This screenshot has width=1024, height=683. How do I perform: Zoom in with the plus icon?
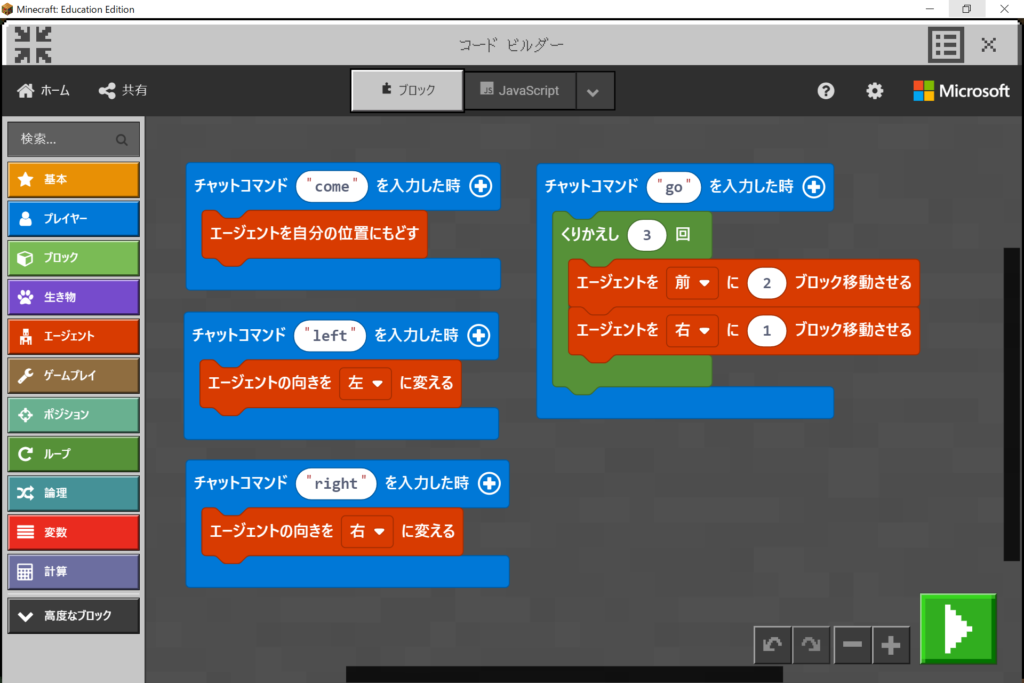tap(891, 646)
